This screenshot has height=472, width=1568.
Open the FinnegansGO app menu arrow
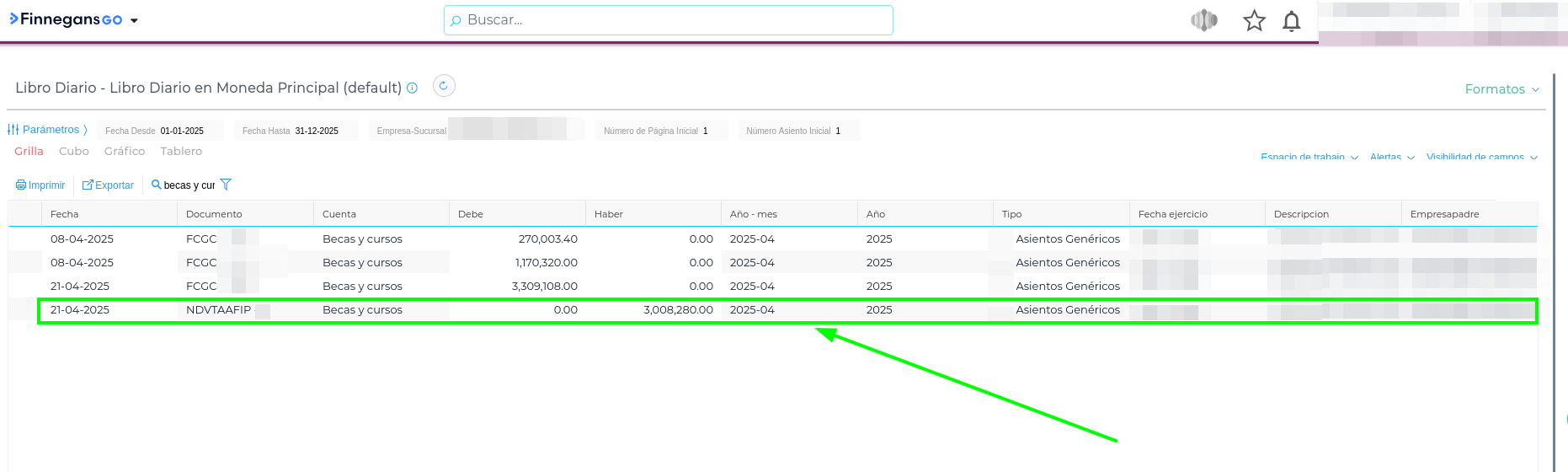click(x=134, y=20)
